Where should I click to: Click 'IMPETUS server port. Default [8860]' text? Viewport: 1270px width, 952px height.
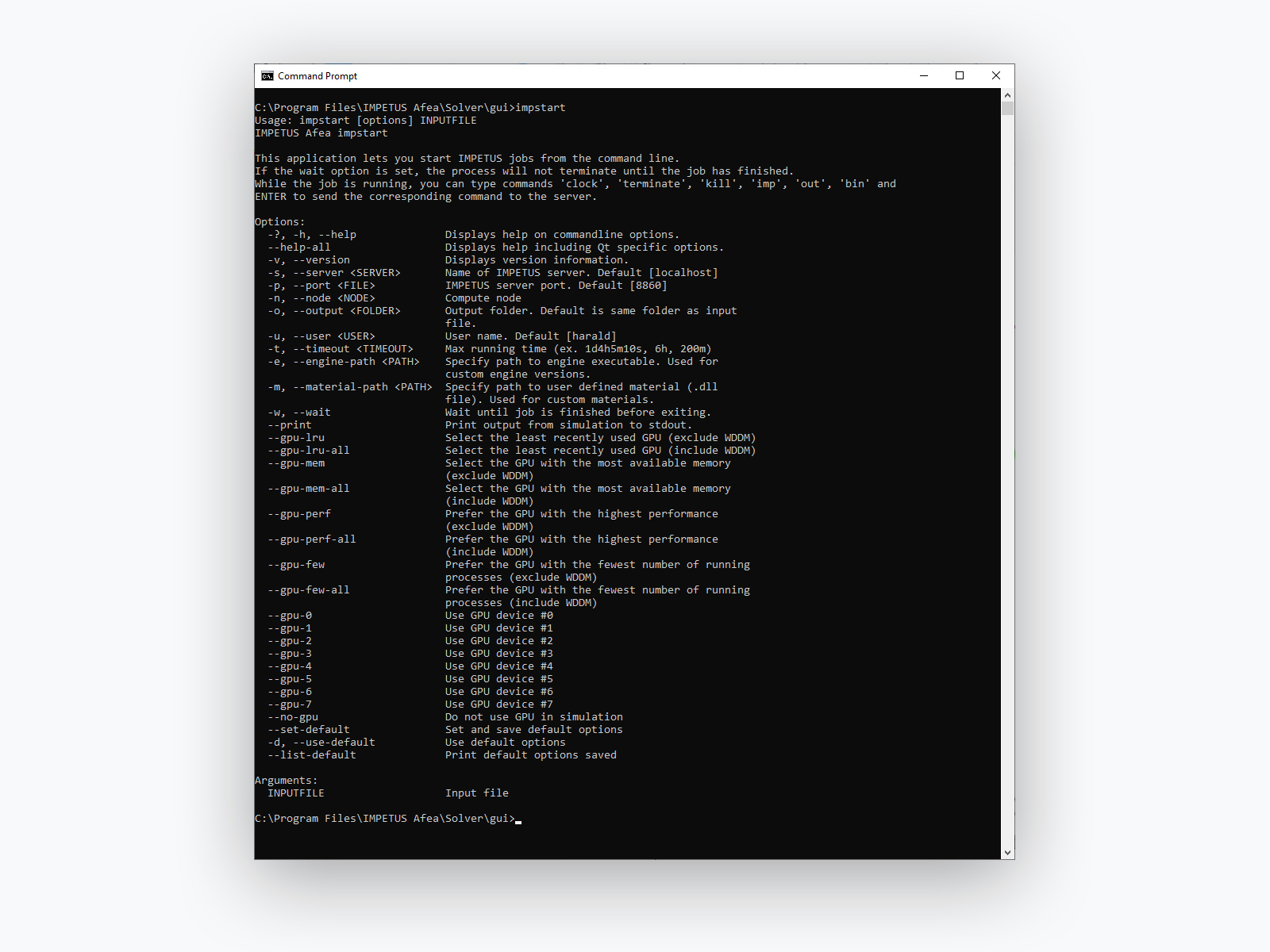[556, 286]
